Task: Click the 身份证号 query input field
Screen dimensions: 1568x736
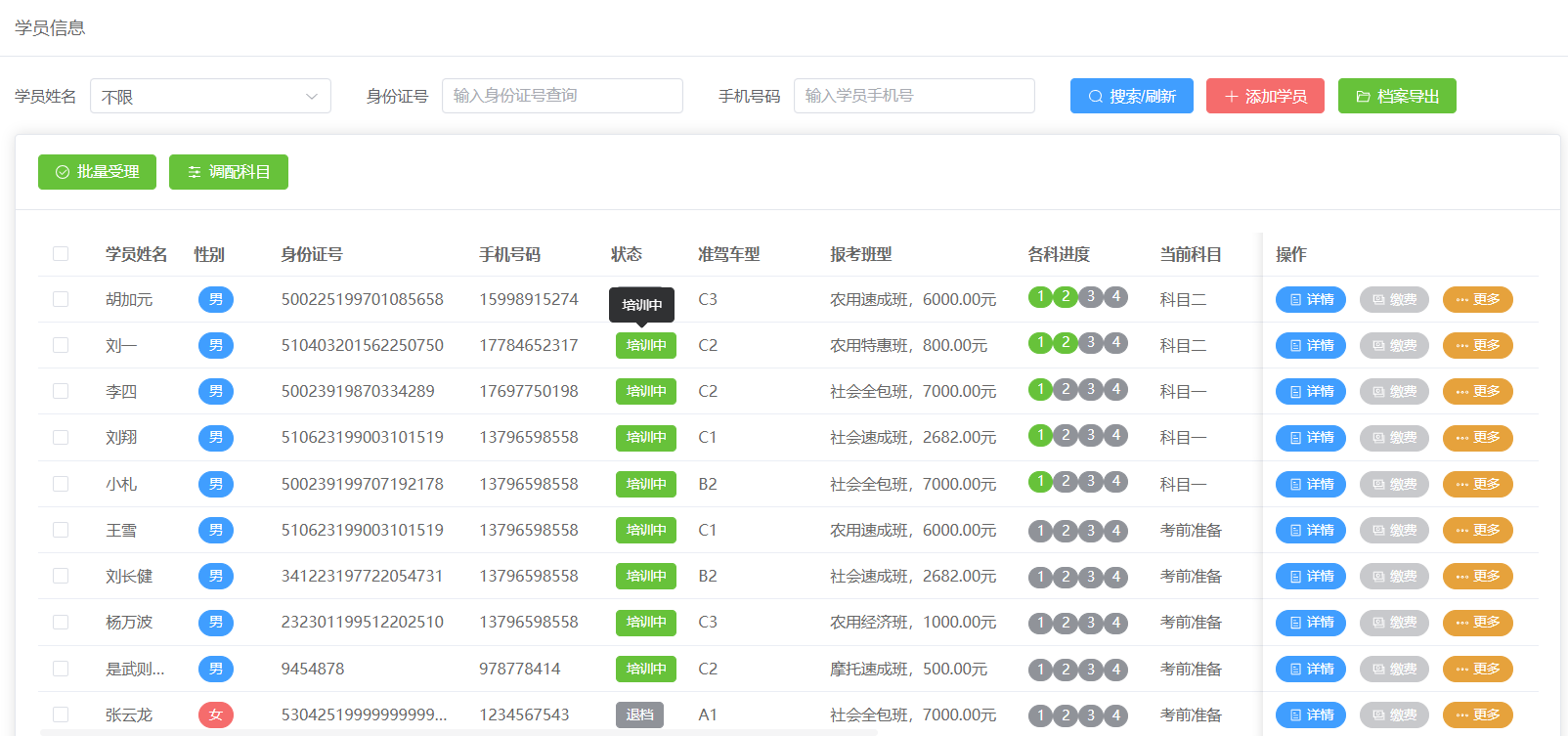Action: (562, 96)
